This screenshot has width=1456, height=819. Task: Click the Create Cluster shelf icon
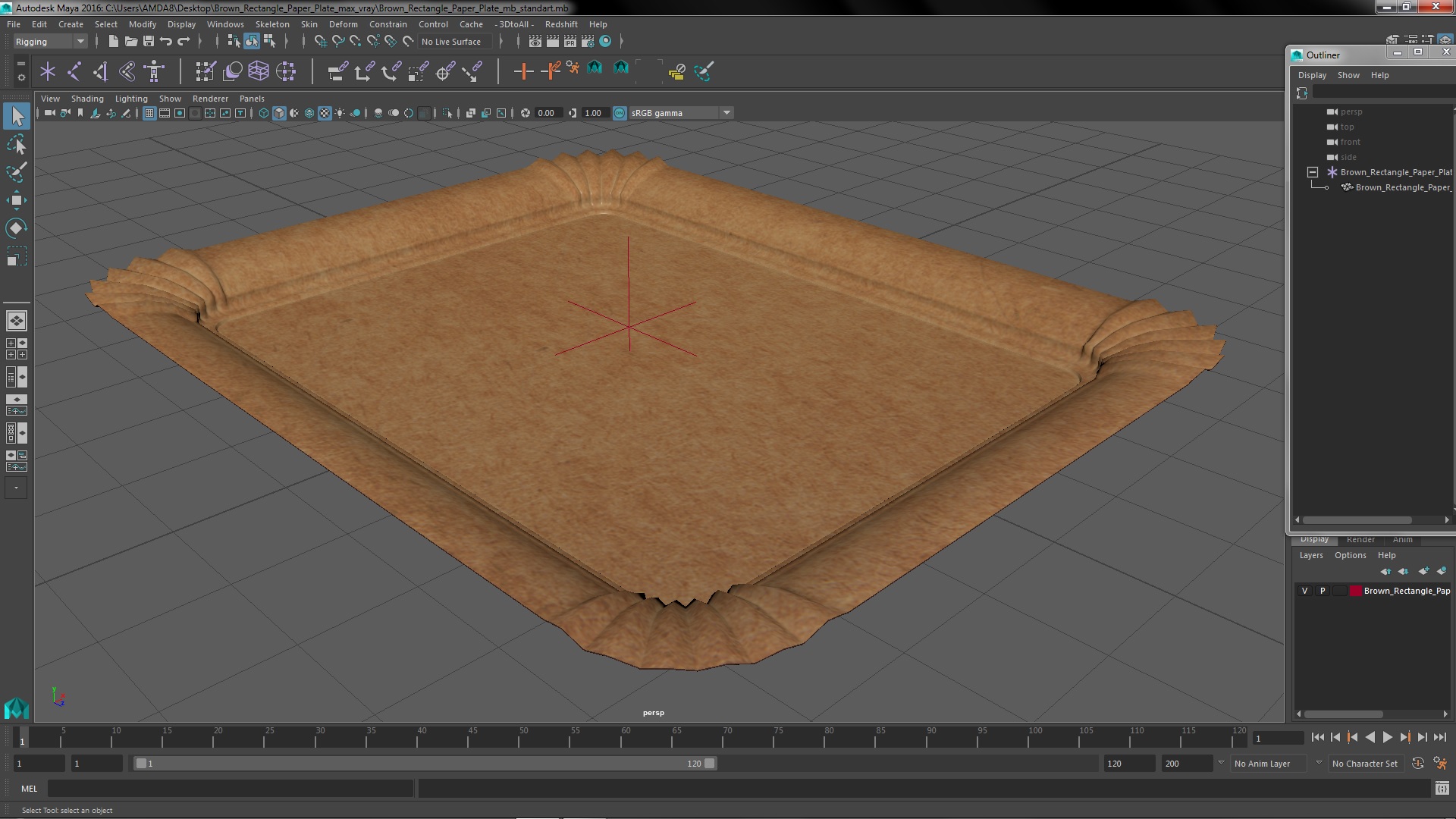pyautogui.click(x=286, y=71)
